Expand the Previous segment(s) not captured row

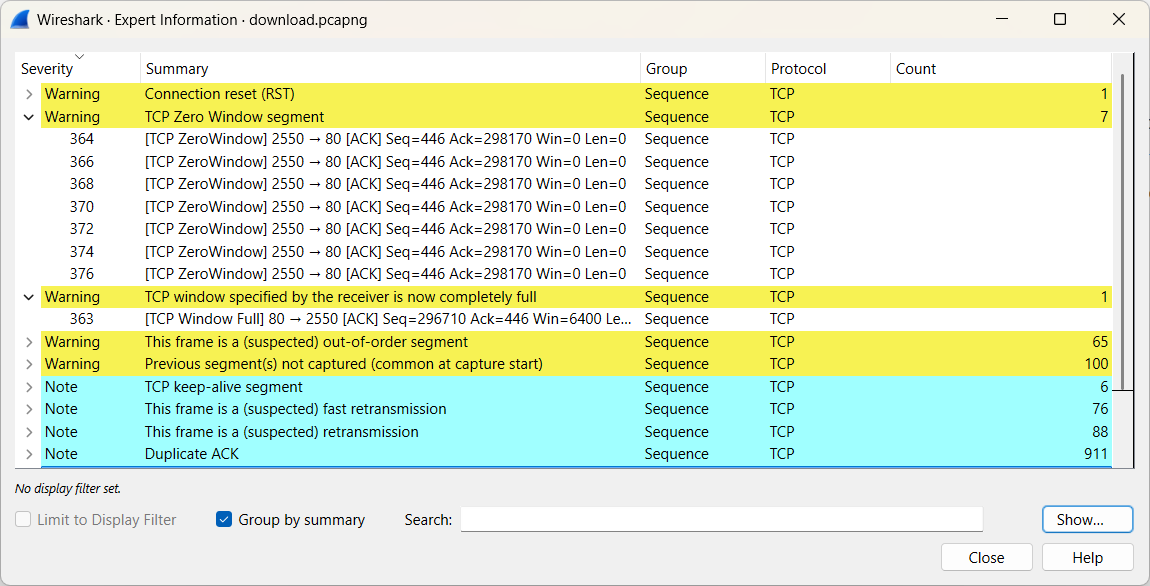pyautogui.click(x=29, y=364)
